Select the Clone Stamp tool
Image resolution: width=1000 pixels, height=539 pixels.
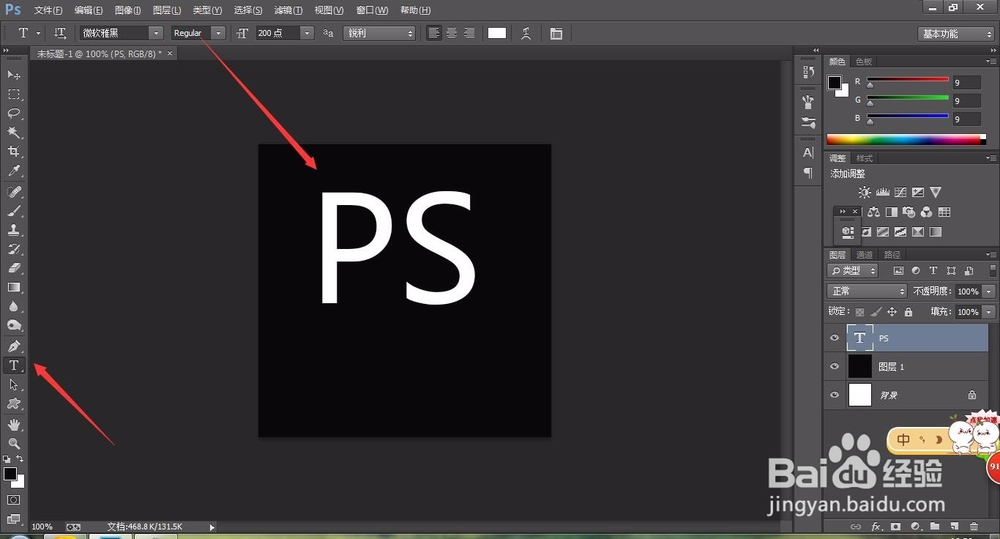(13, 230)
